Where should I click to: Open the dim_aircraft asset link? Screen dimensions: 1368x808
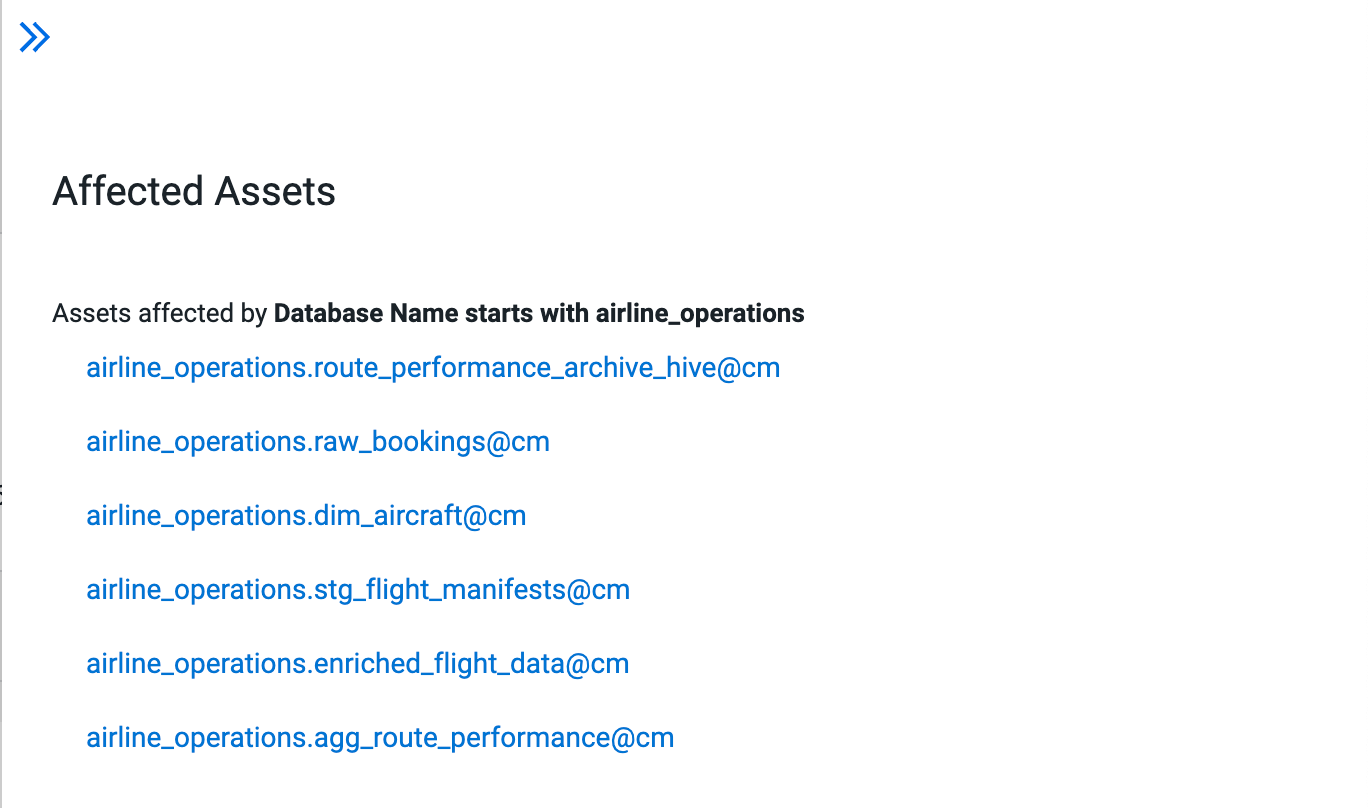click(305, 516)
